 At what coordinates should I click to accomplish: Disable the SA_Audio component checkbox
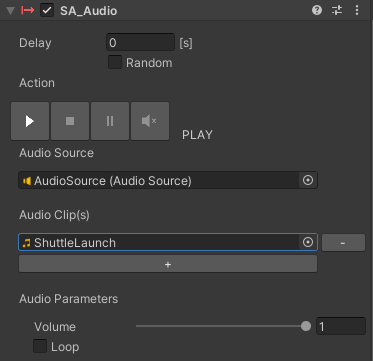click(x=47, y=10)
